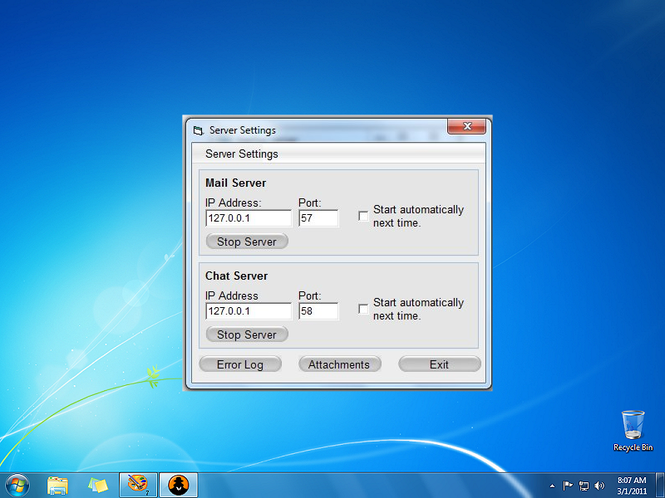Show hidden system tray icons
The width and height of the screenshot is (665, 498).
pyautogui.click(x=552, y=486)
